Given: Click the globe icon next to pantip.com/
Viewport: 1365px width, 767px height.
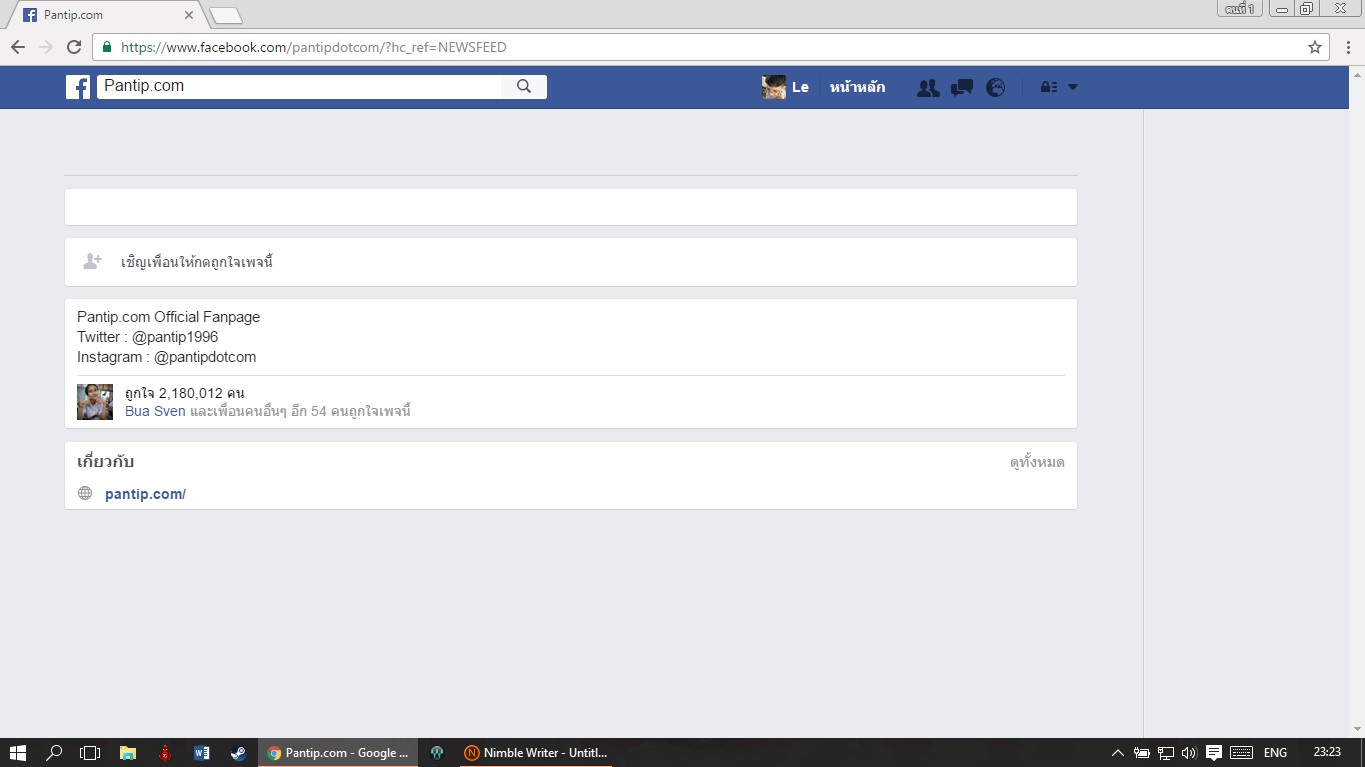Looking at the screenshot, I should (x=85, y=494).
